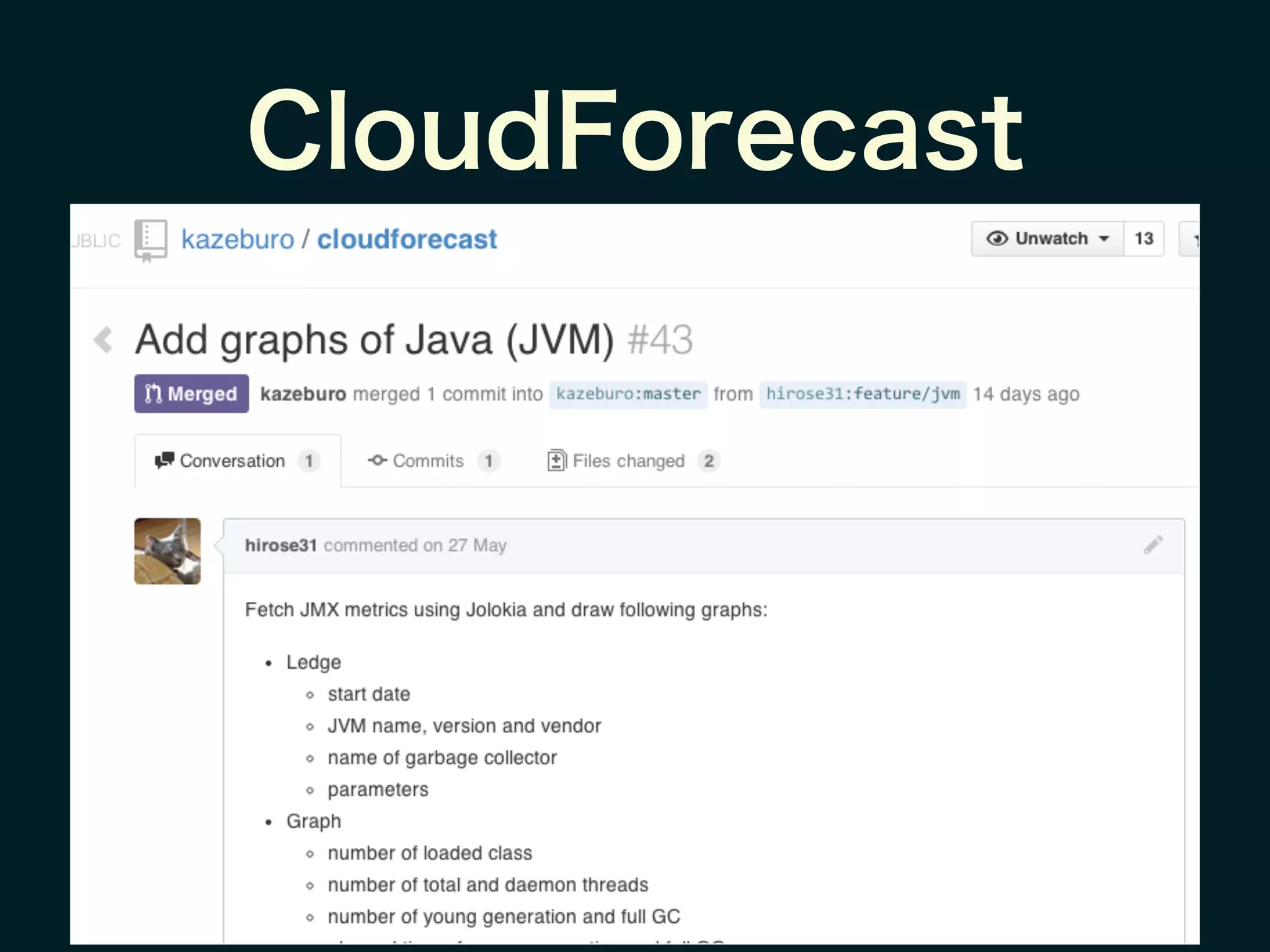Open the Unwatch dropdown arrow
Screen dimensions: 1270x952
click(x=1104, y=239)
